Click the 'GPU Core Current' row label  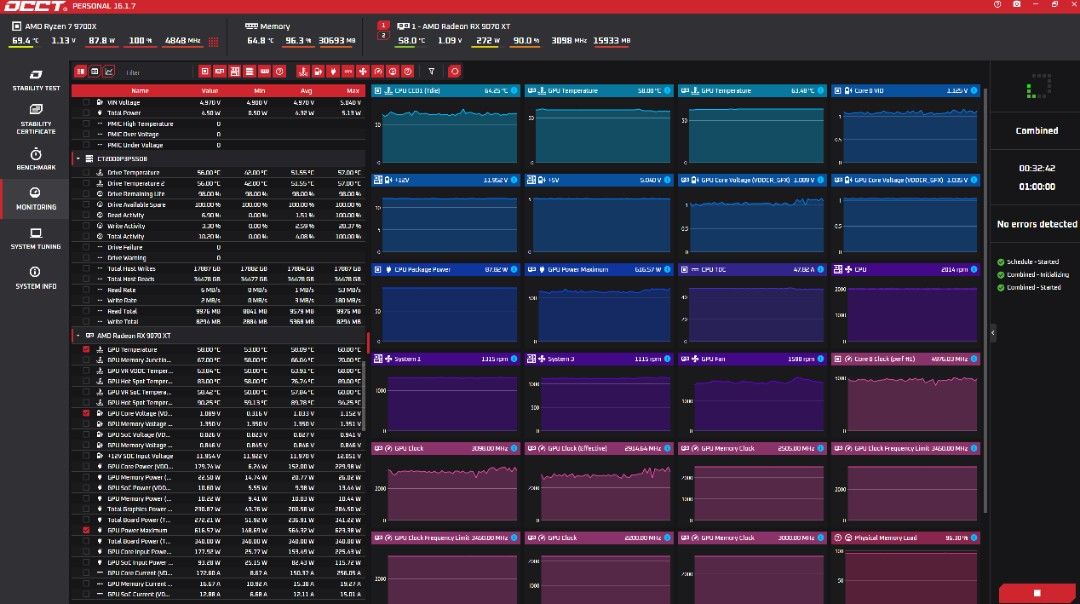pyautogui.click(x=138, y=573)
